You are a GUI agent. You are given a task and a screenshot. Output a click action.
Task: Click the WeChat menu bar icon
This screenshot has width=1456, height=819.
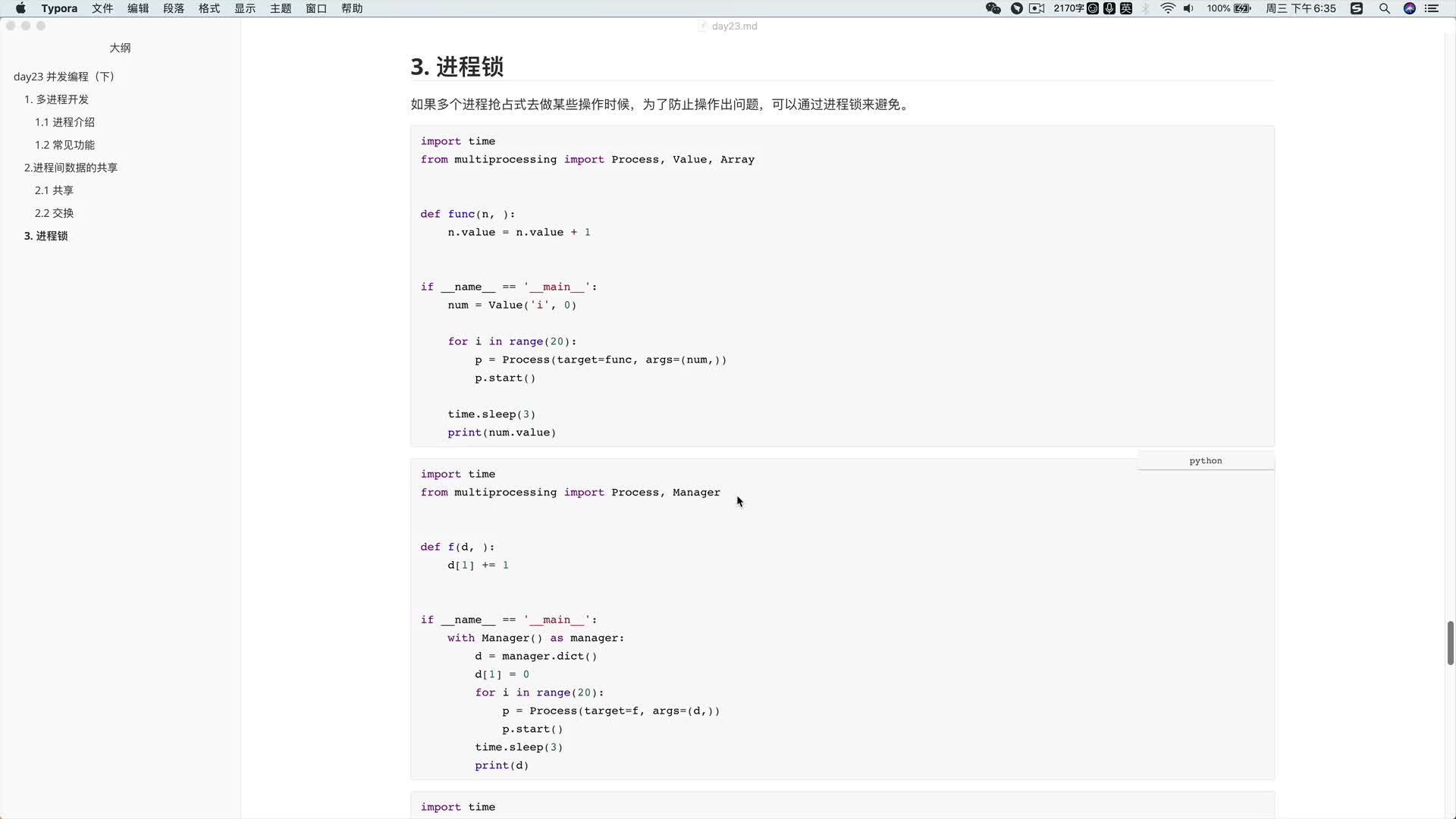[x=993, y=8]
